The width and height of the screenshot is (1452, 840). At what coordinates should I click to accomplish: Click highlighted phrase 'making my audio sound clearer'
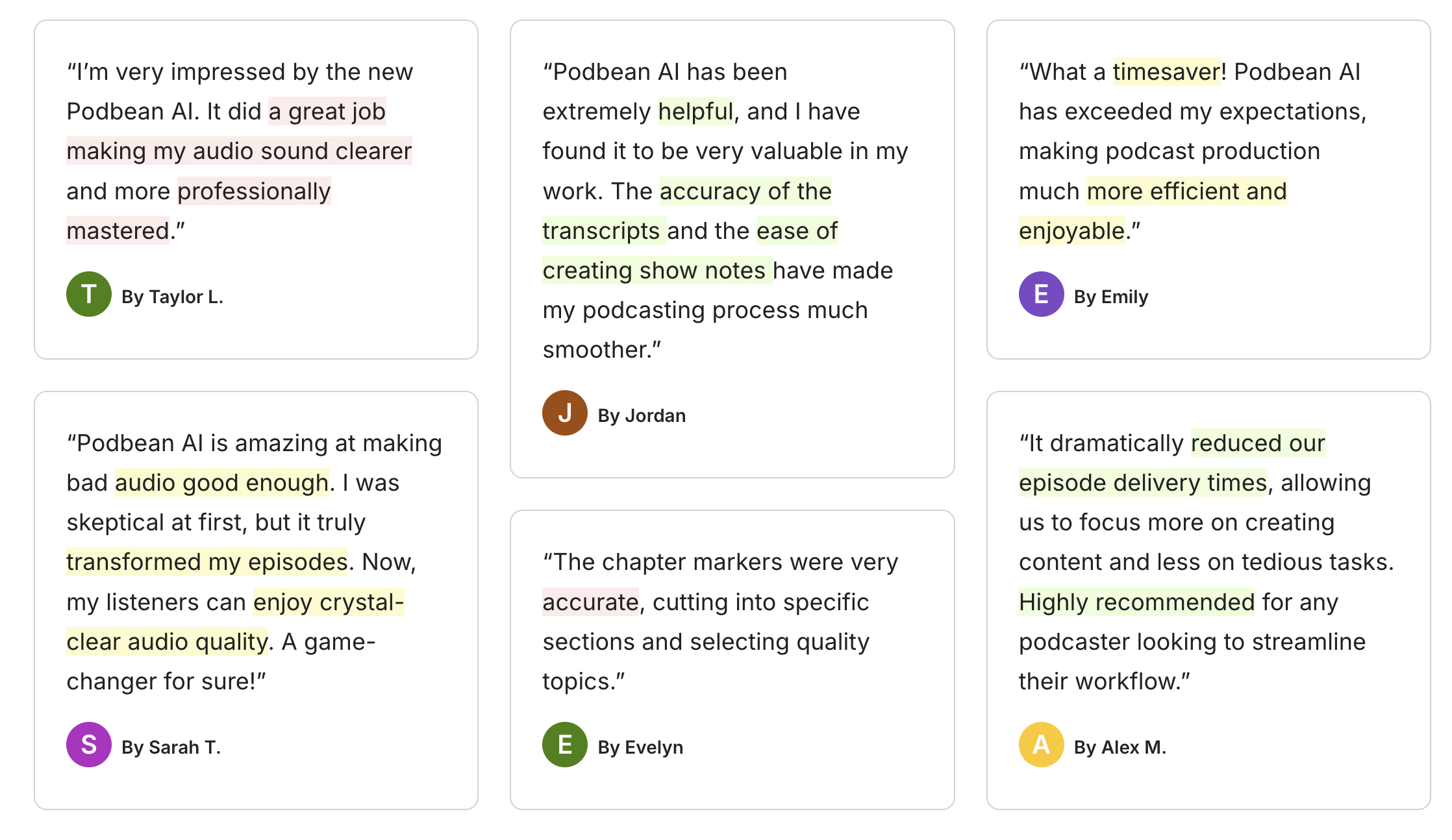pos(239,151)
